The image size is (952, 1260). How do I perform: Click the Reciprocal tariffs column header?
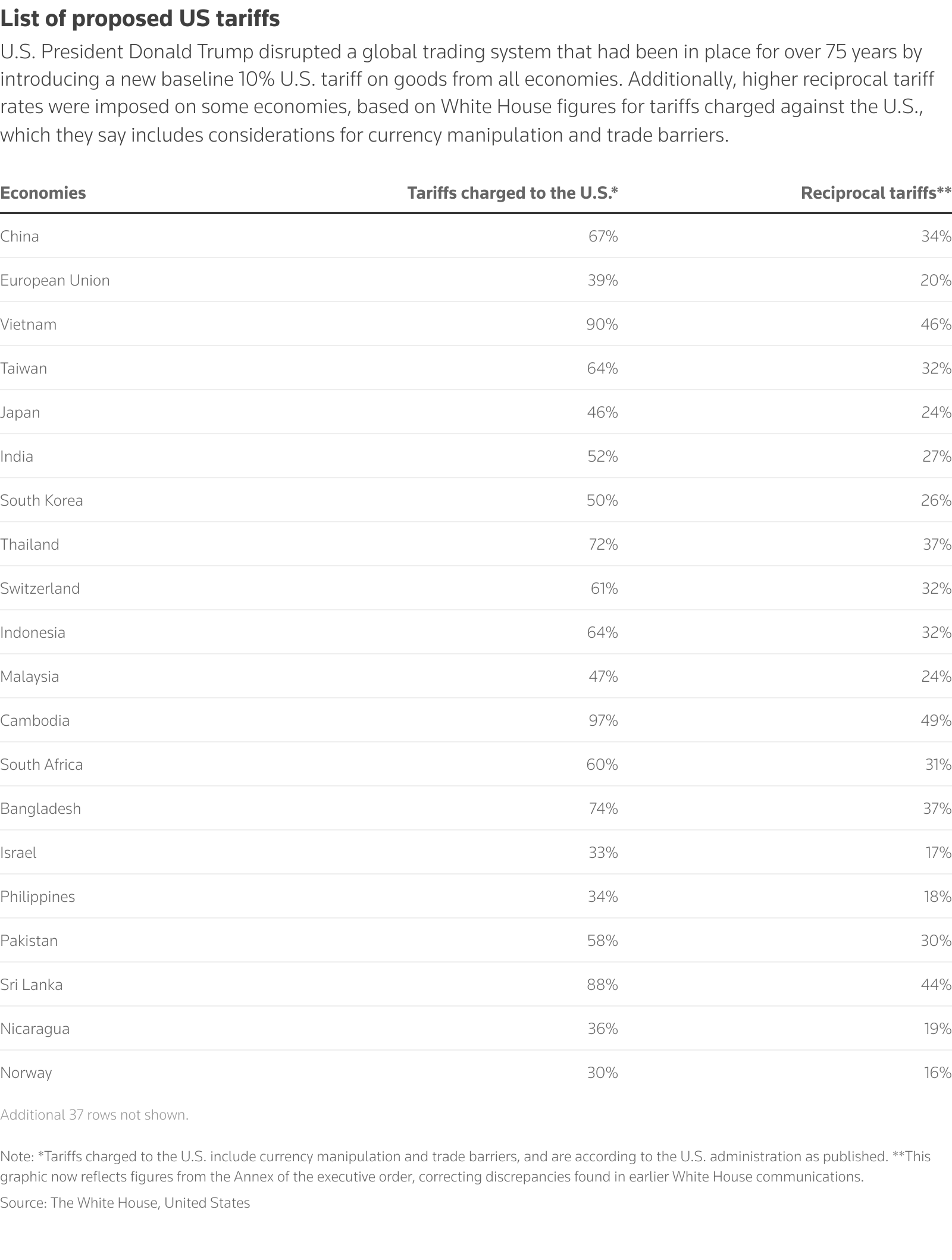point(876,193)
